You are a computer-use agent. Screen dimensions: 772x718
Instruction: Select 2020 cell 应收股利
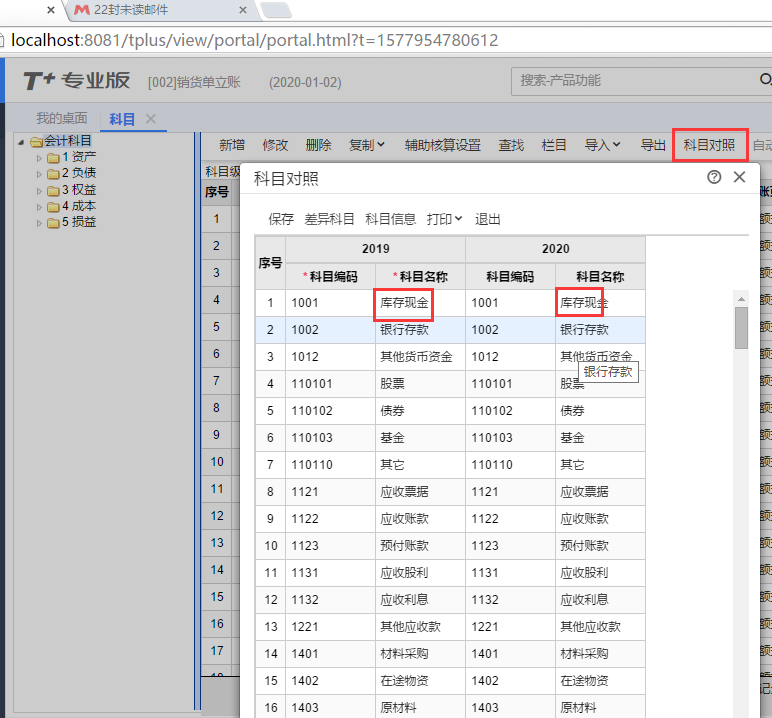(600, 573)
